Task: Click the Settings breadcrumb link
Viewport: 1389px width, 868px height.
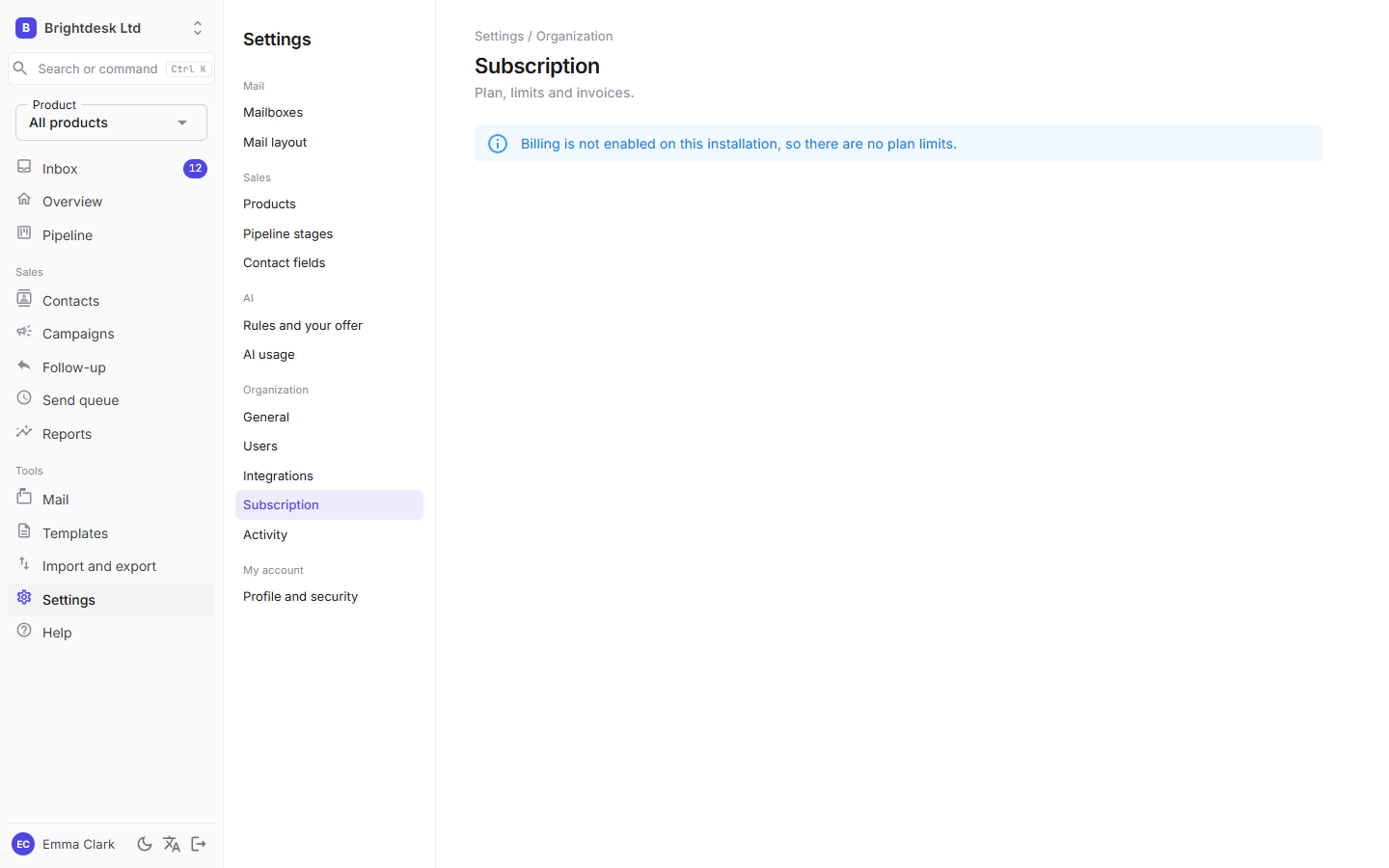Action: (x=499, y=37)
